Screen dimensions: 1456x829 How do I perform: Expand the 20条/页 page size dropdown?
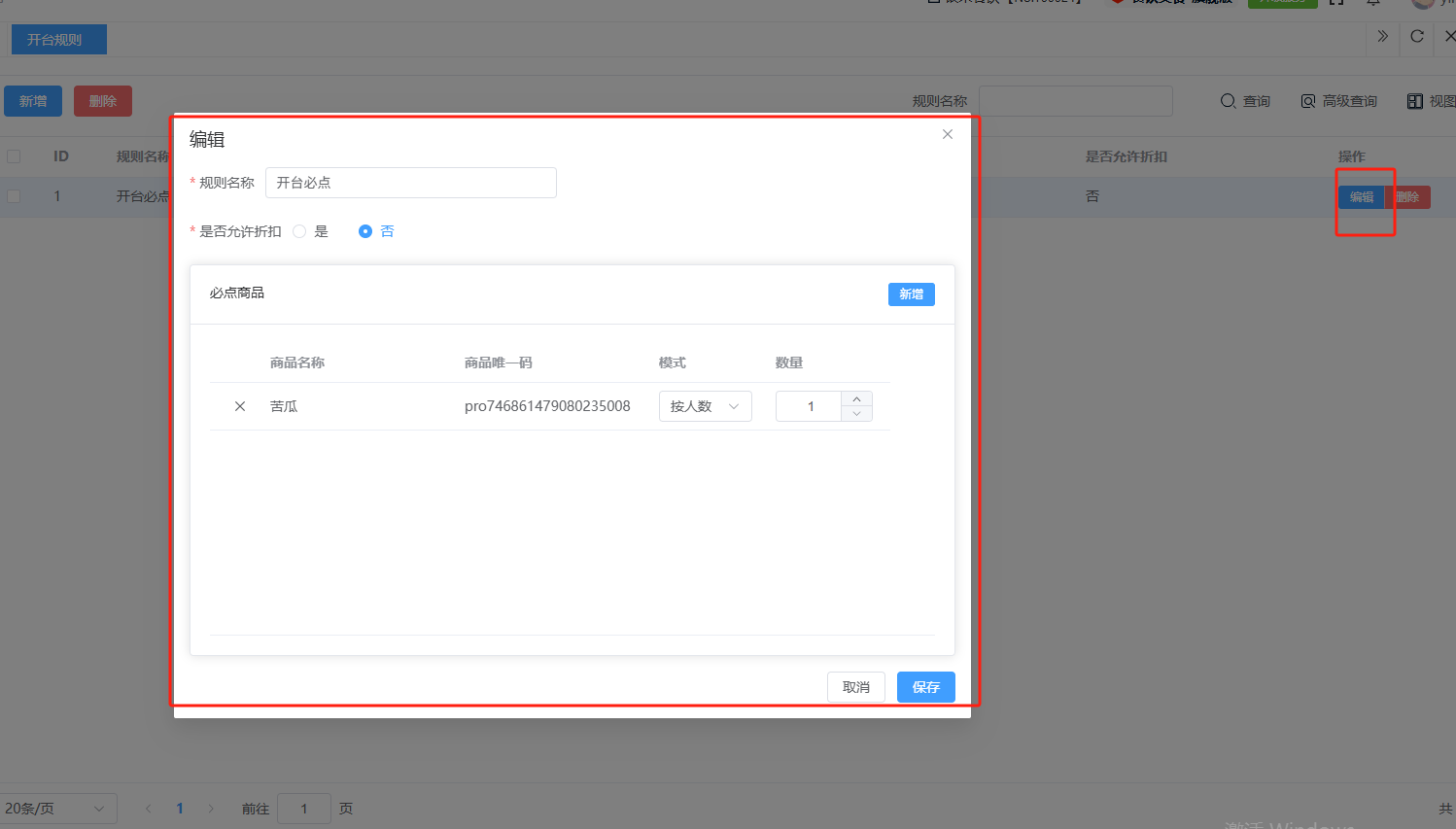pyautogui.click(x=56, y=809)
